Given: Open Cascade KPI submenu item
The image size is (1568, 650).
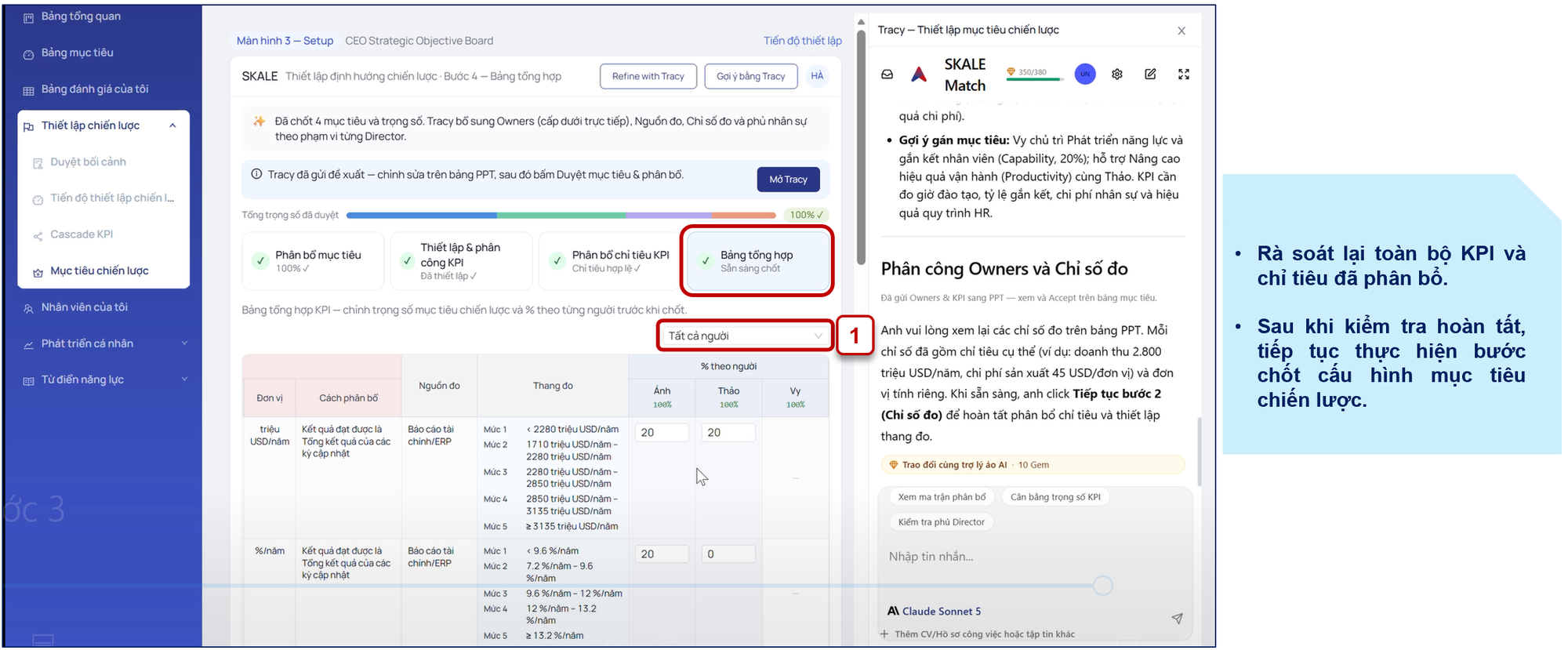Looking at the screenshot, I should coord(82,234).
